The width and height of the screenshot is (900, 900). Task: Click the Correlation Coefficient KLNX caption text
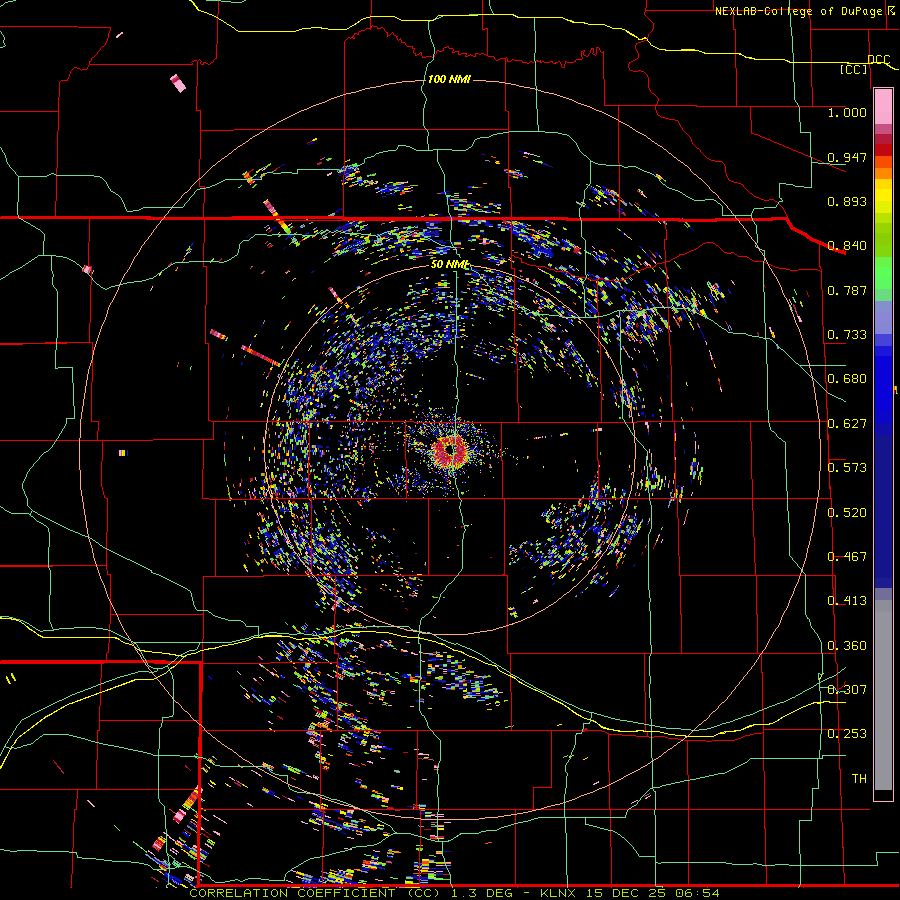(455, 893)
